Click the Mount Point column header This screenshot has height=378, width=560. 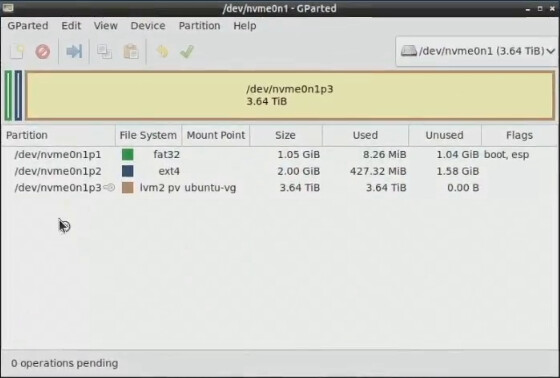click(x=216, y=135)
